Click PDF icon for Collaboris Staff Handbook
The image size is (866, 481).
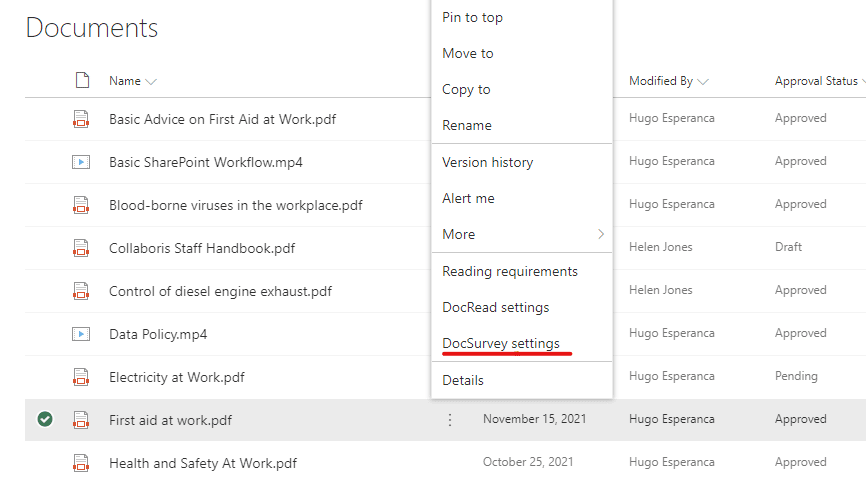tap(81, 248)
